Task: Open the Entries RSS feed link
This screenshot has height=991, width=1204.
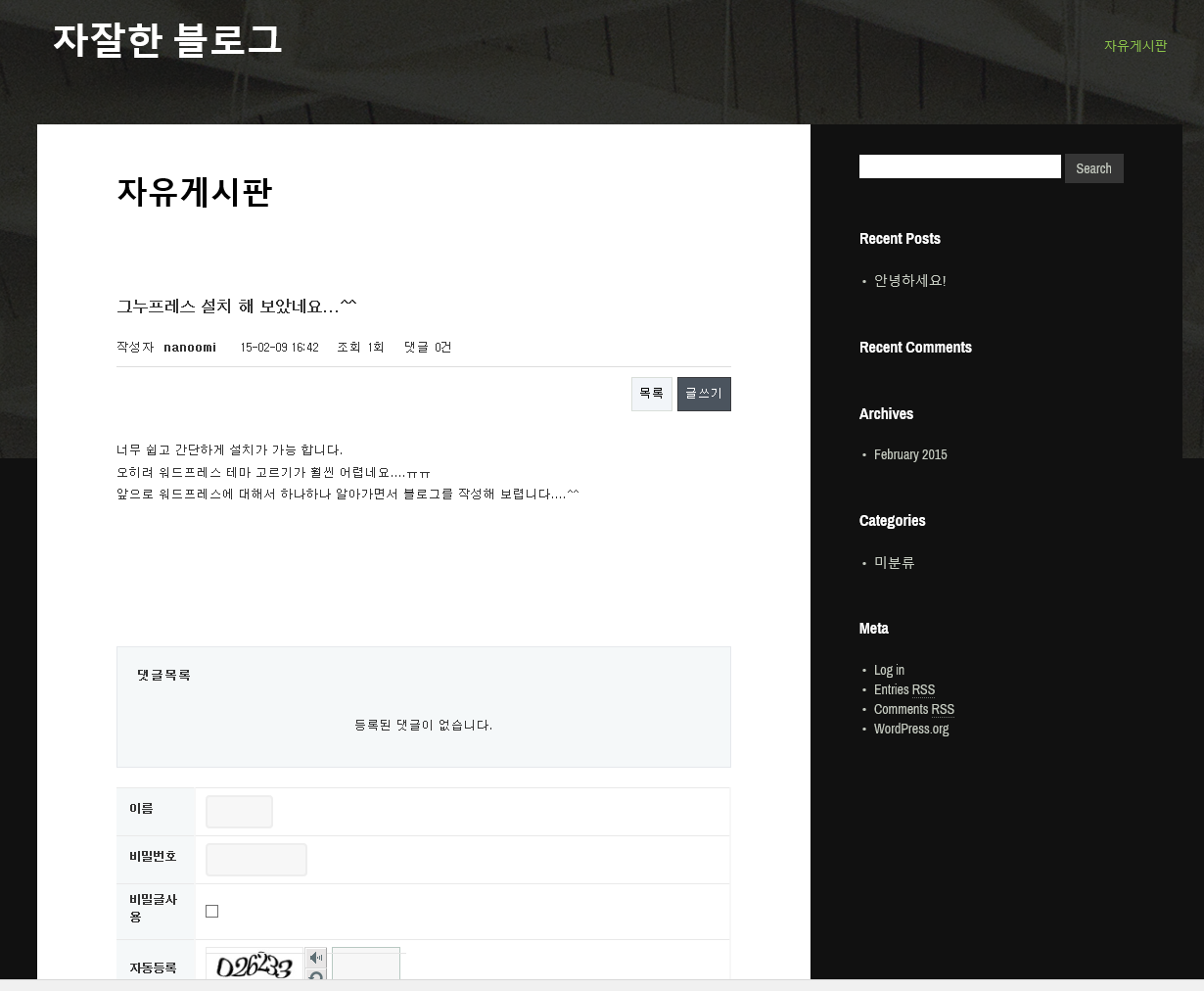Action: coord(903,689)
